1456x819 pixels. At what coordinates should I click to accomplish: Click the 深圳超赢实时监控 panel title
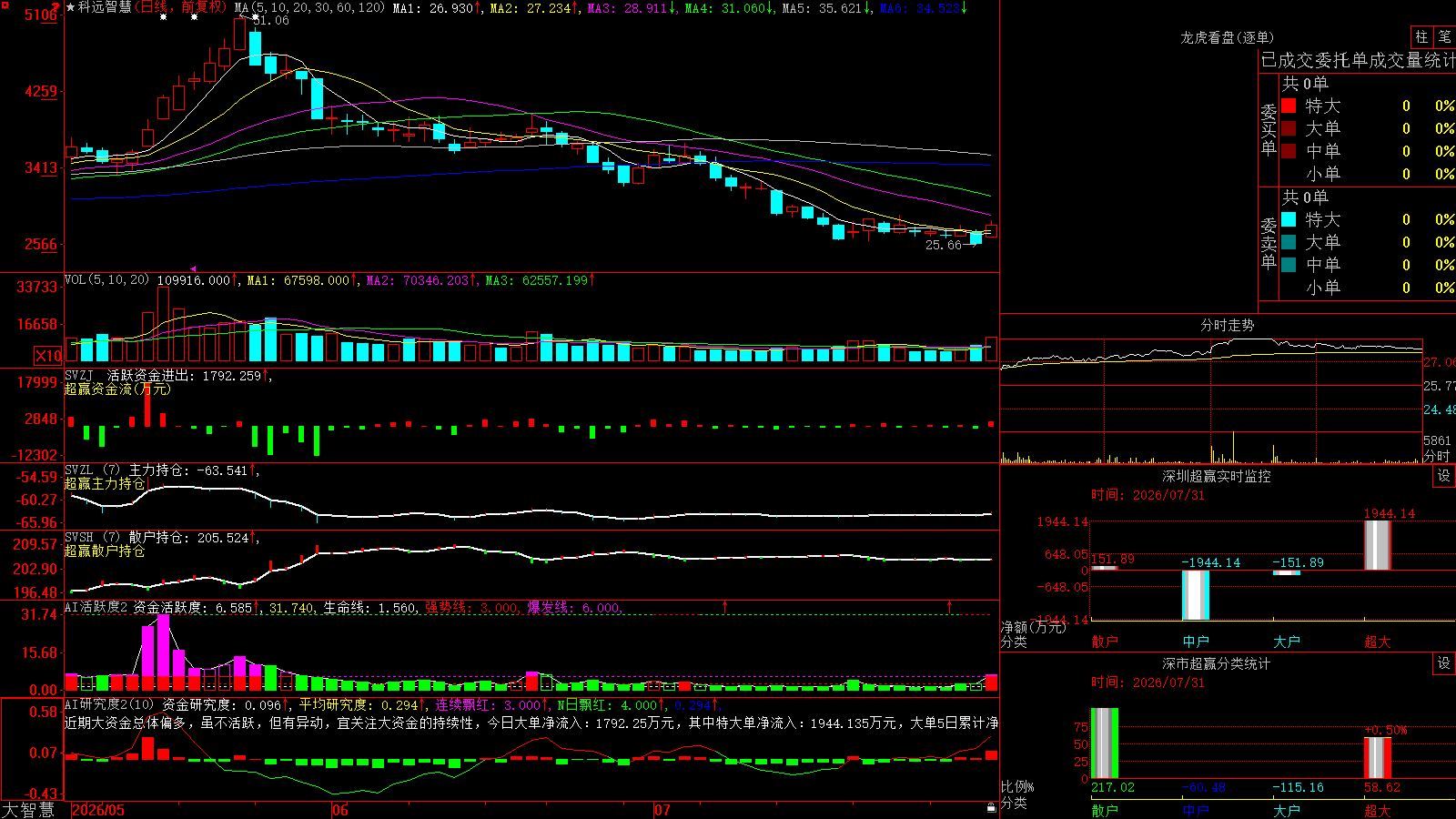pos(1216,476)
